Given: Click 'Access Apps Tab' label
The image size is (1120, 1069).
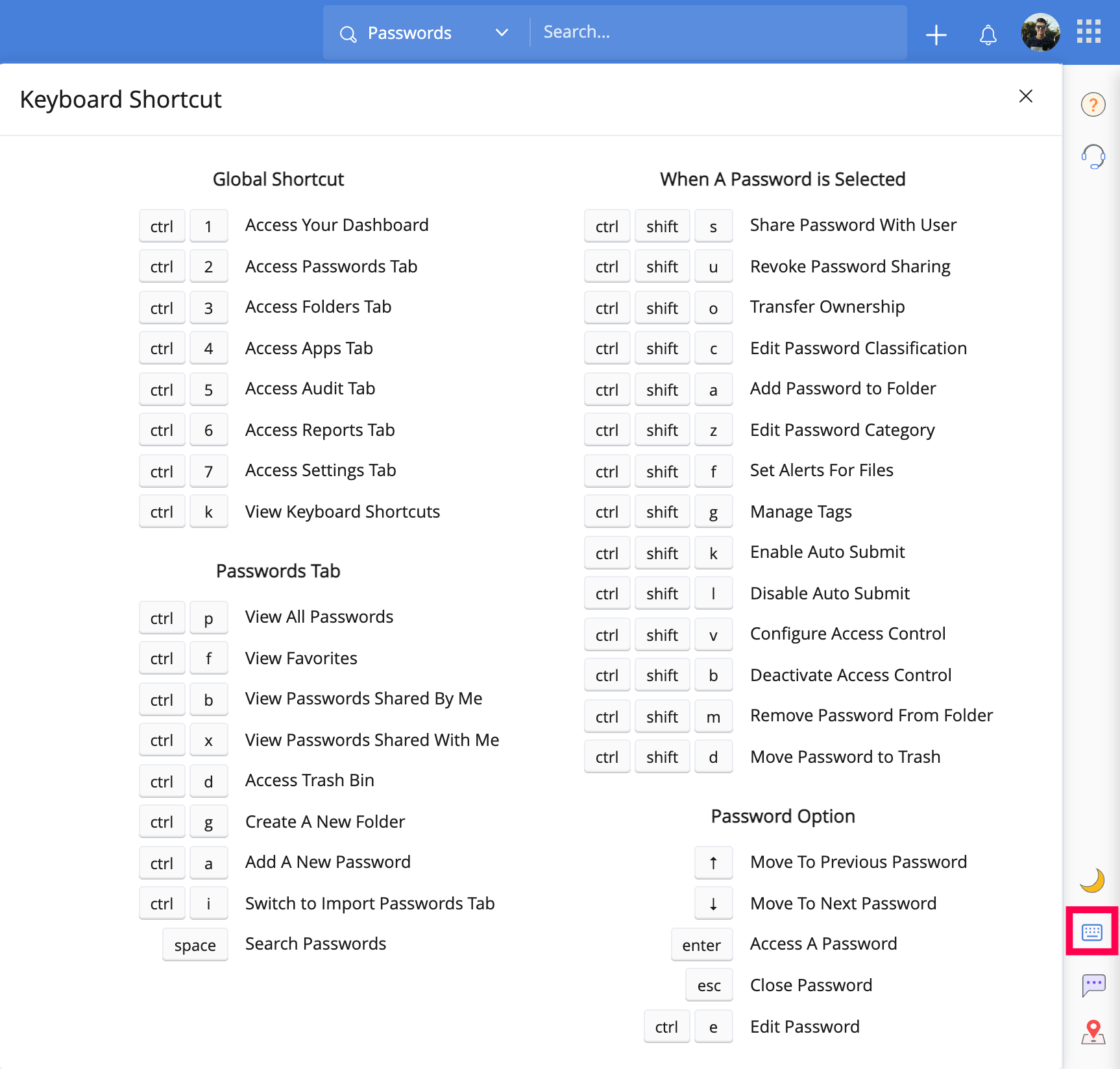Looking at the screenshot, I should (x=309, y=348).
